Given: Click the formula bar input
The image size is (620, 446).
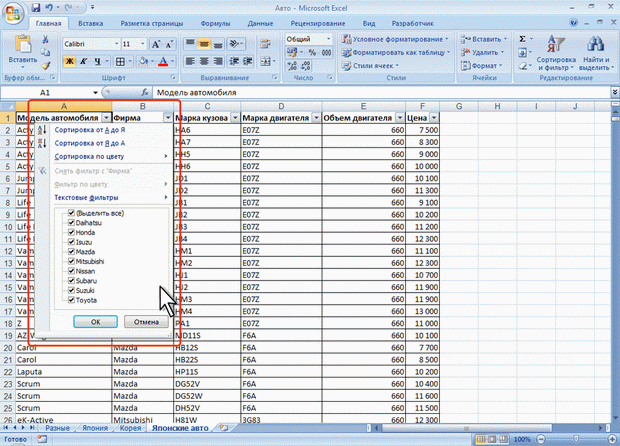Looking at the screenshot, I should point(382,93).
